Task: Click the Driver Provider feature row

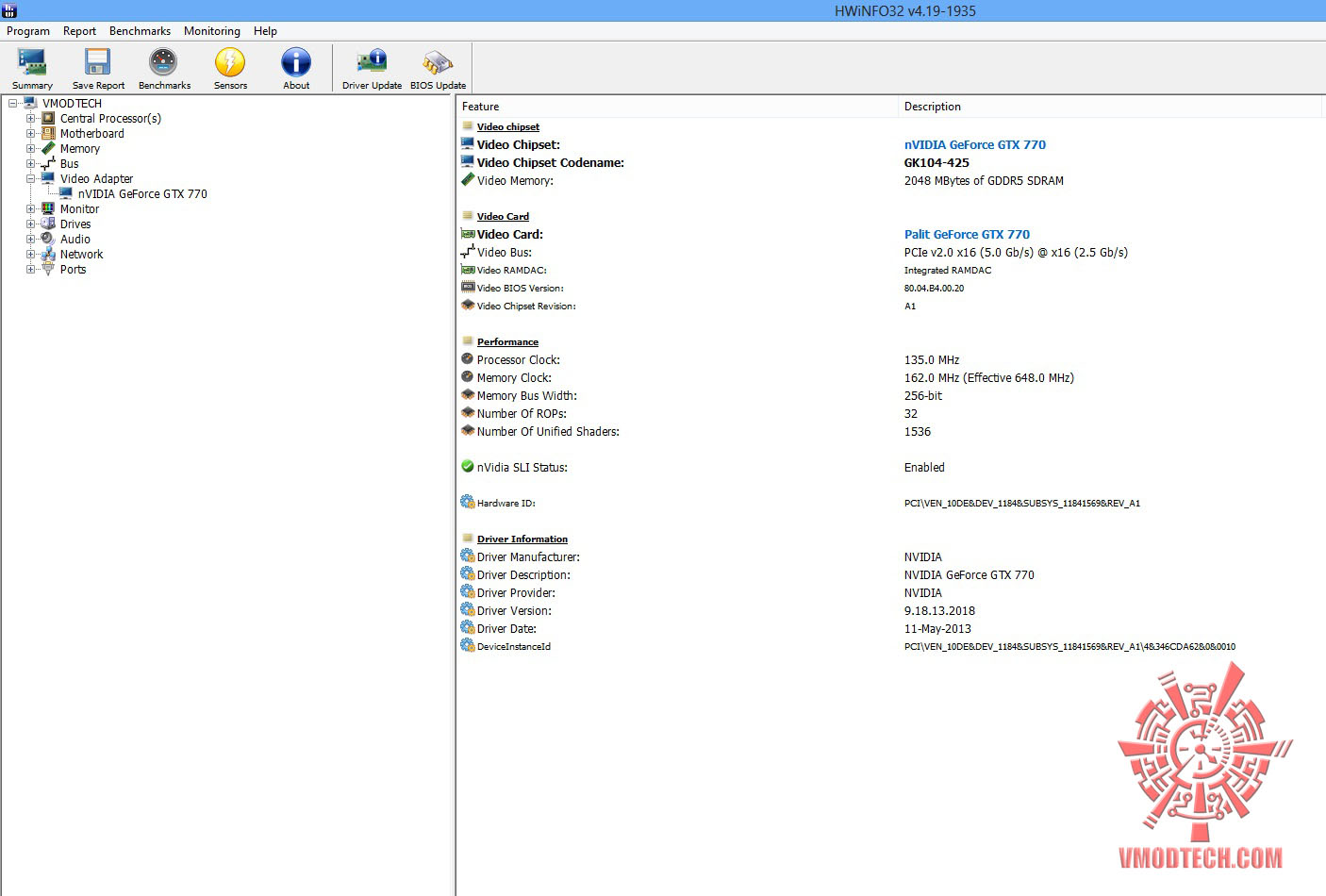Action: pyautogui.click(x=890, y=592)
